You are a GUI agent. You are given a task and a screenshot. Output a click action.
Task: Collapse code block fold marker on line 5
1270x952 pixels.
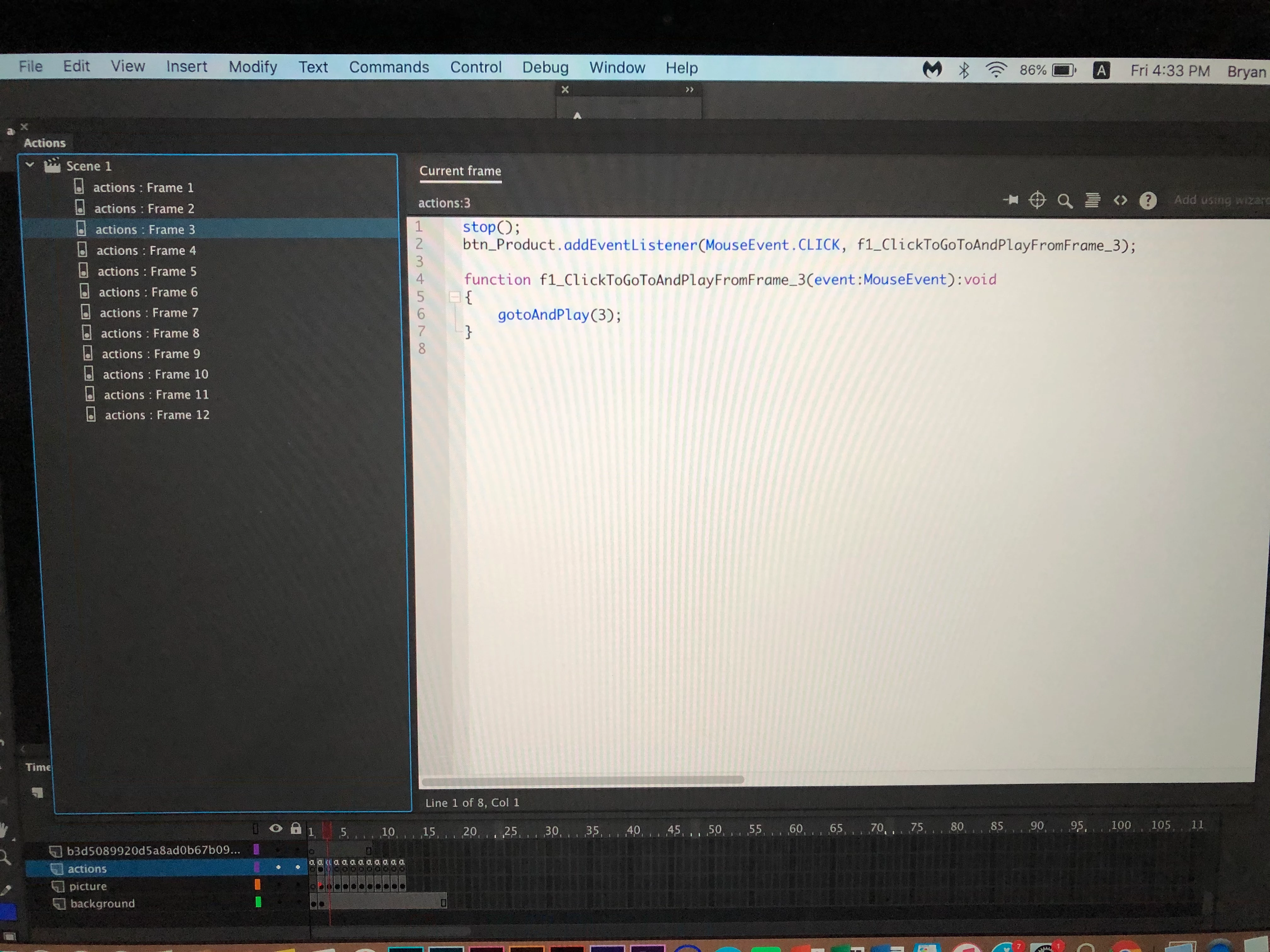click(455, 297)
